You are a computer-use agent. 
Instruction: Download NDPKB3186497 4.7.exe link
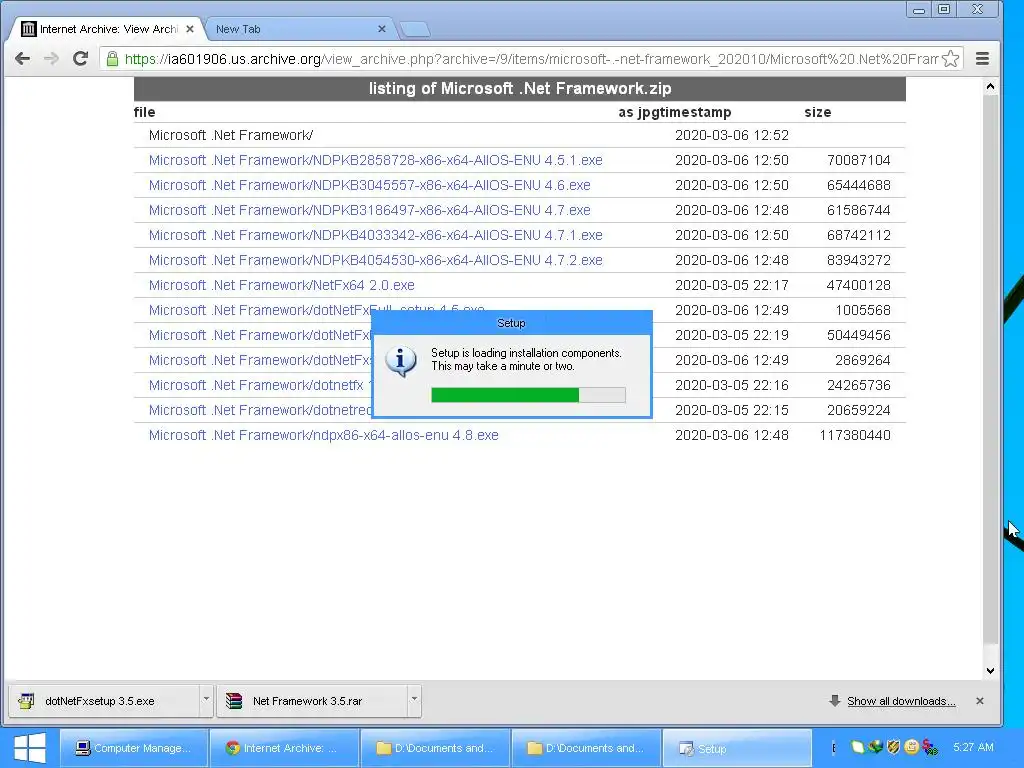370,210
